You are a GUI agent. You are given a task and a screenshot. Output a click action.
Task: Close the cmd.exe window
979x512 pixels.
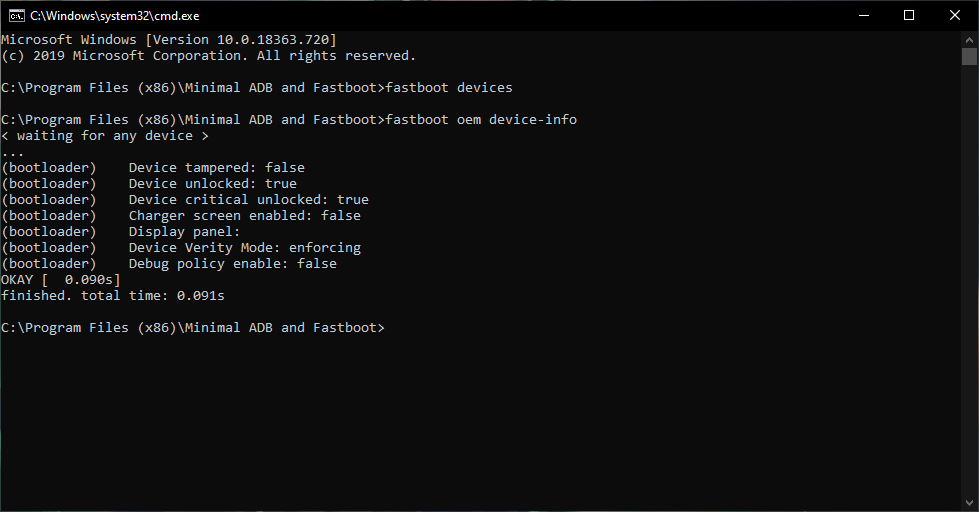click(x=955, y=15)
